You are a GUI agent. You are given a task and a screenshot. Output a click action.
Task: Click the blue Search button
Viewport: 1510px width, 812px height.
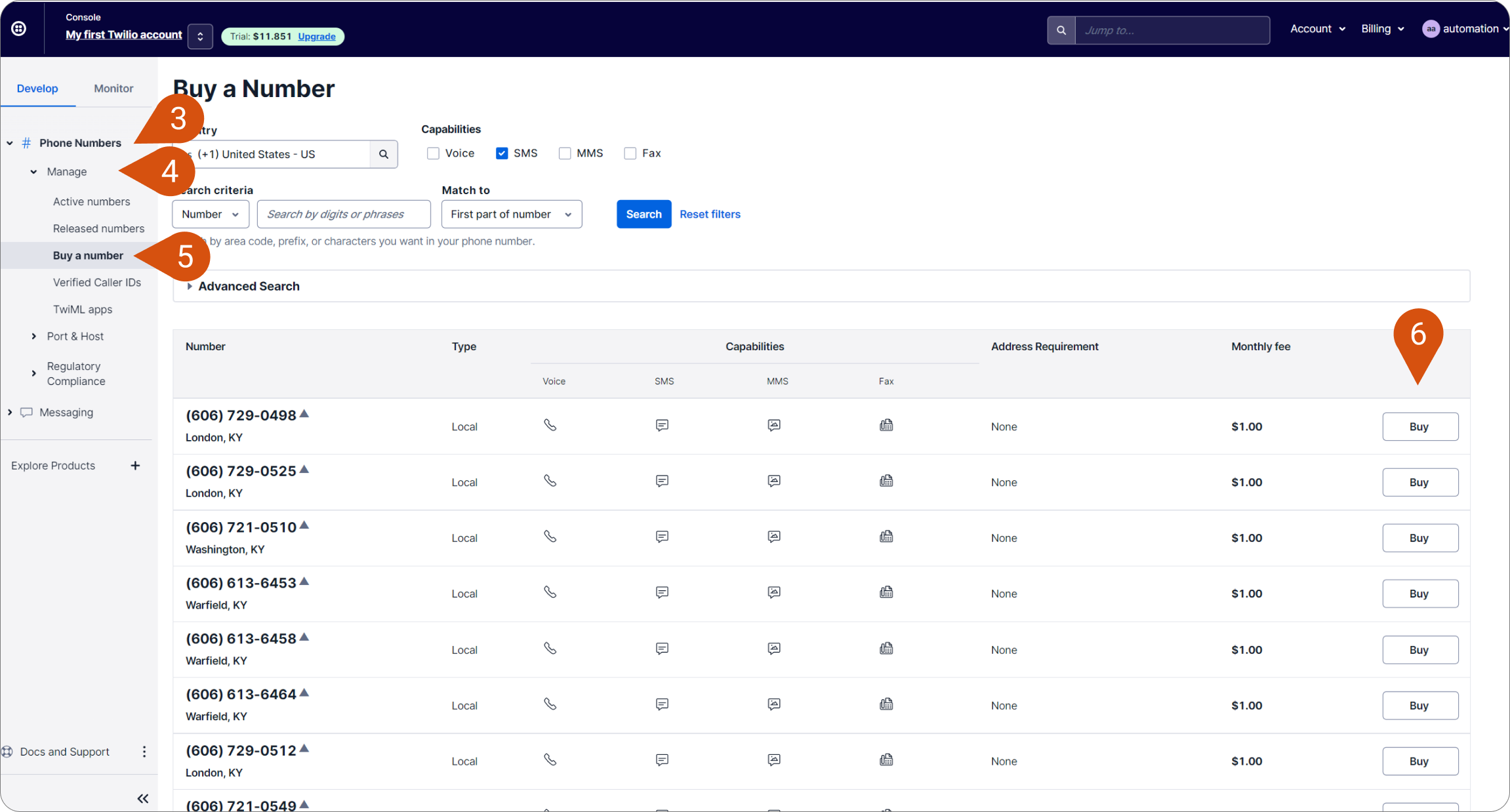click(644, 214)
